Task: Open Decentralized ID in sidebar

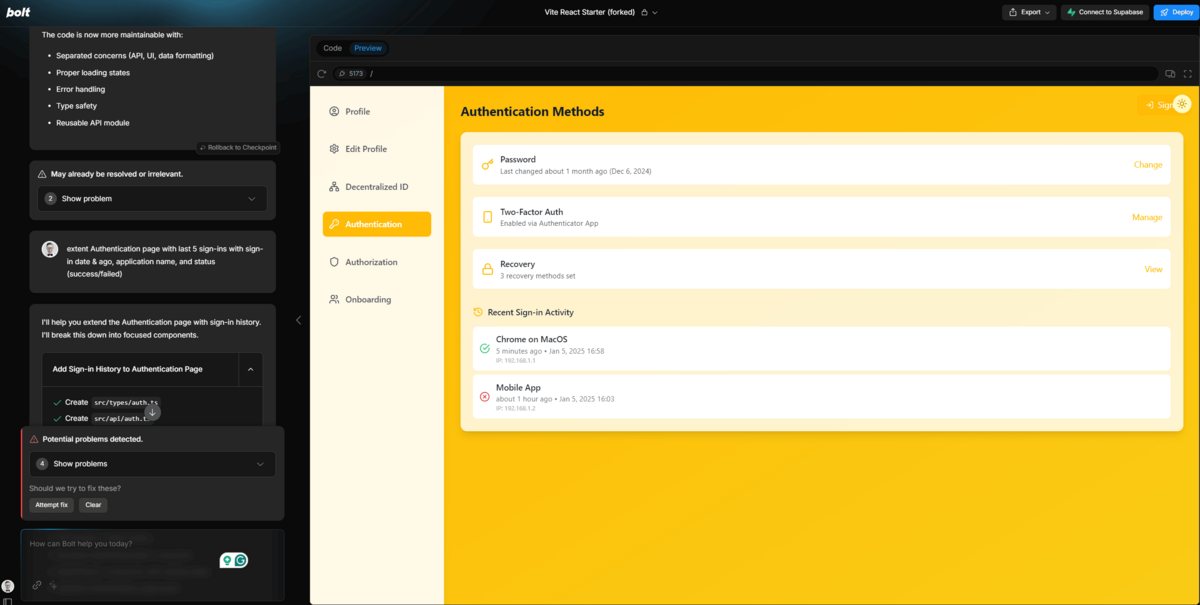Action: (x=376, y=187)
